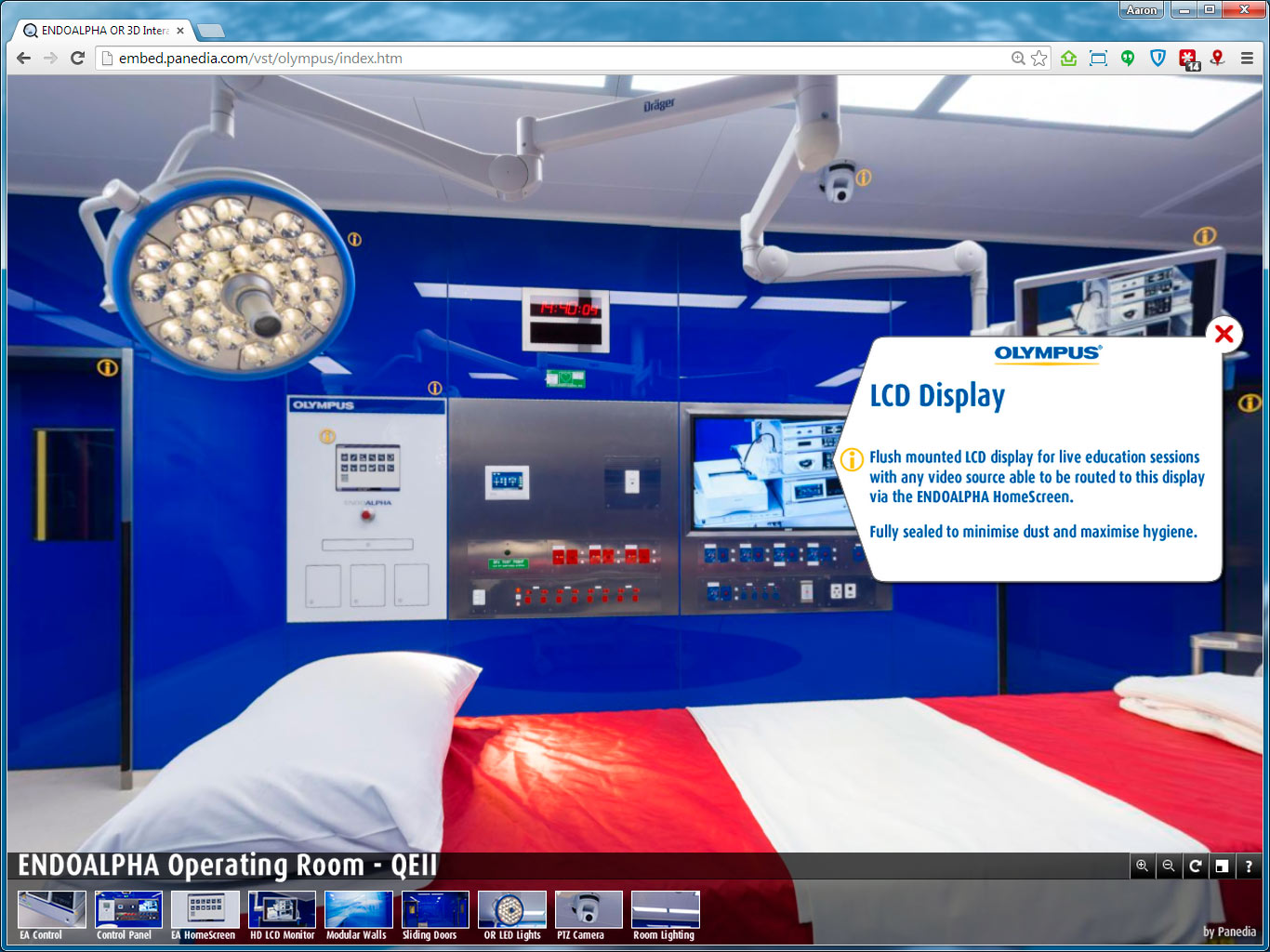The image size is (1270, 952).
Task: Click the info hotspot beside the surgical light
Action: tap(354, 239)
